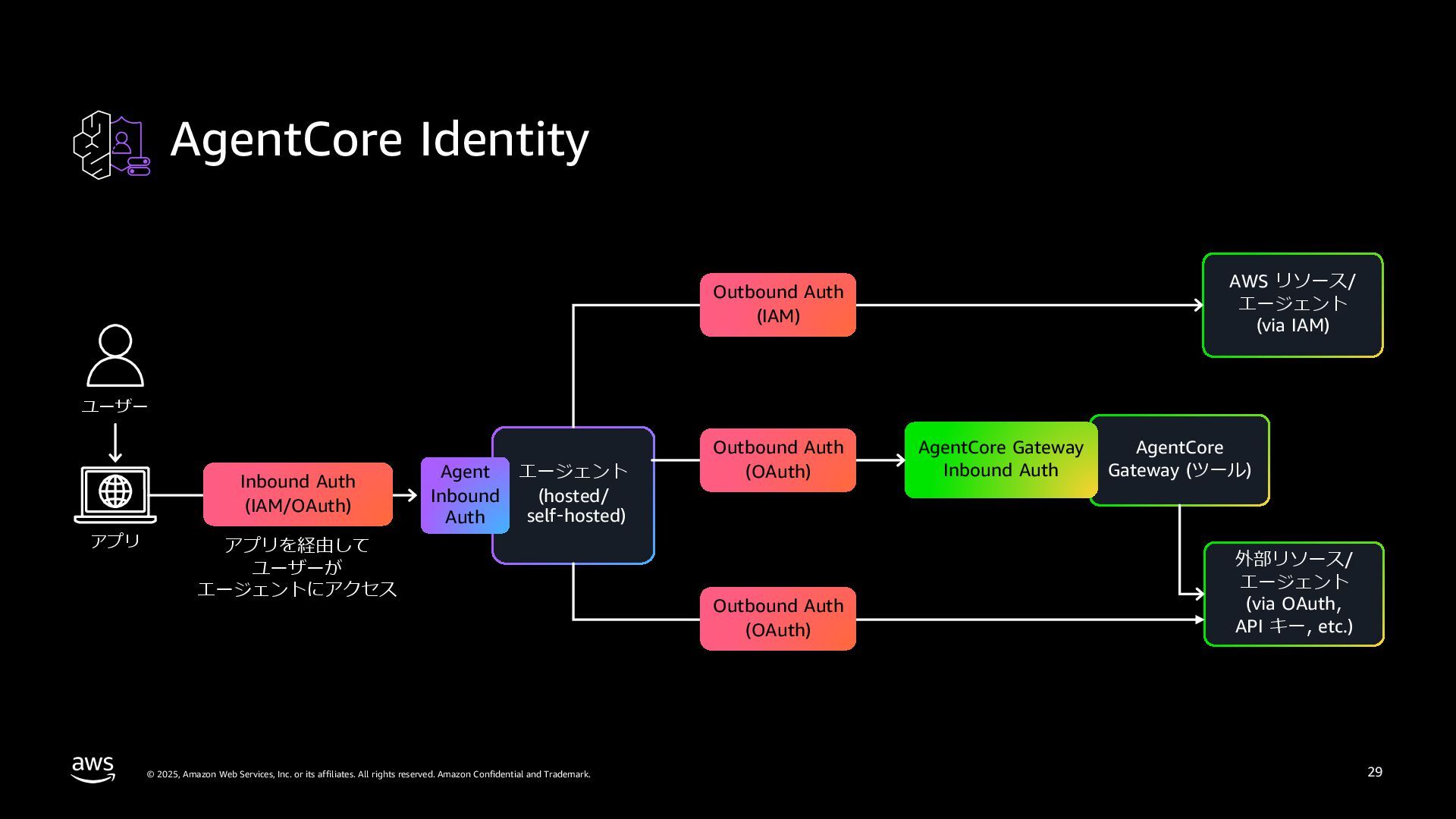Click the エージェント hosted/self-hosted box
Screen dimensions: 1456x819
(578, 494)
